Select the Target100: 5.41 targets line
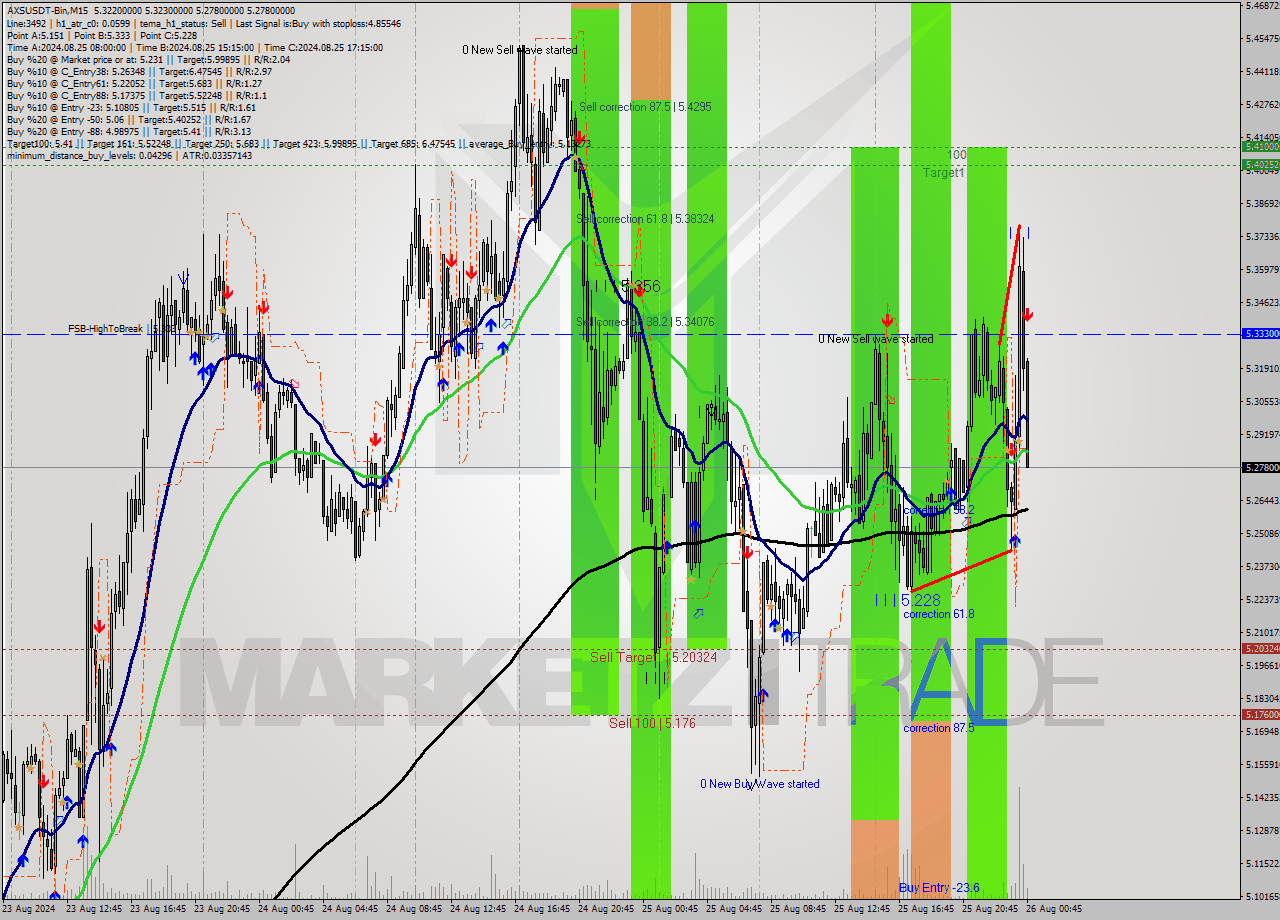The height and width of the screenshot is (920, 1280). coord(298,143)
